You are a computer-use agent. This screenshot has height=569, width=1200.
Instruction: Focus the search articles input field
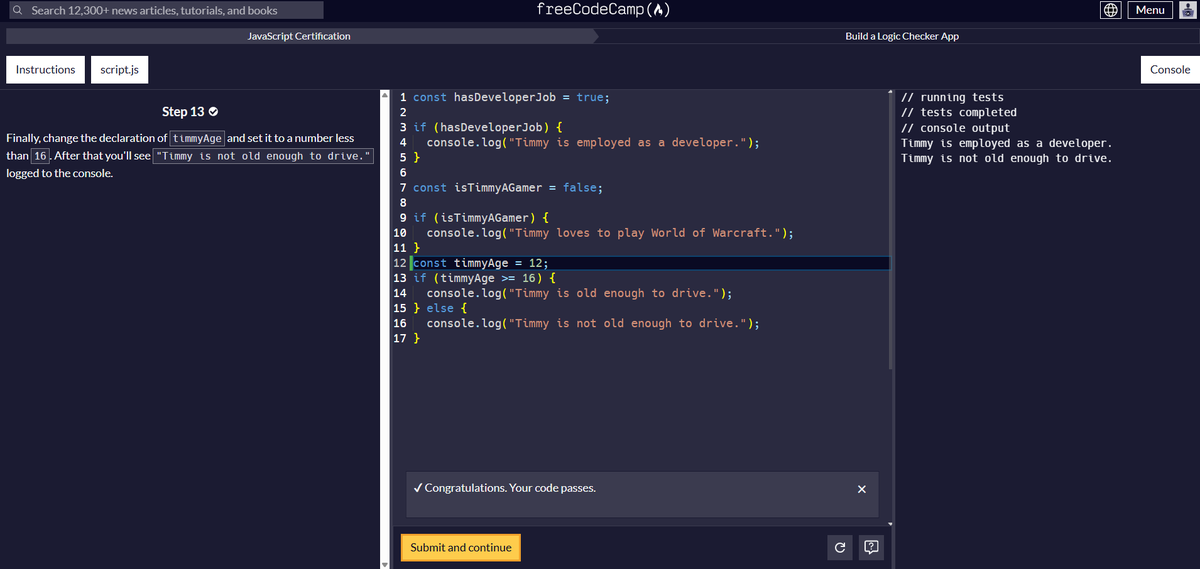[x=166, y=10]
